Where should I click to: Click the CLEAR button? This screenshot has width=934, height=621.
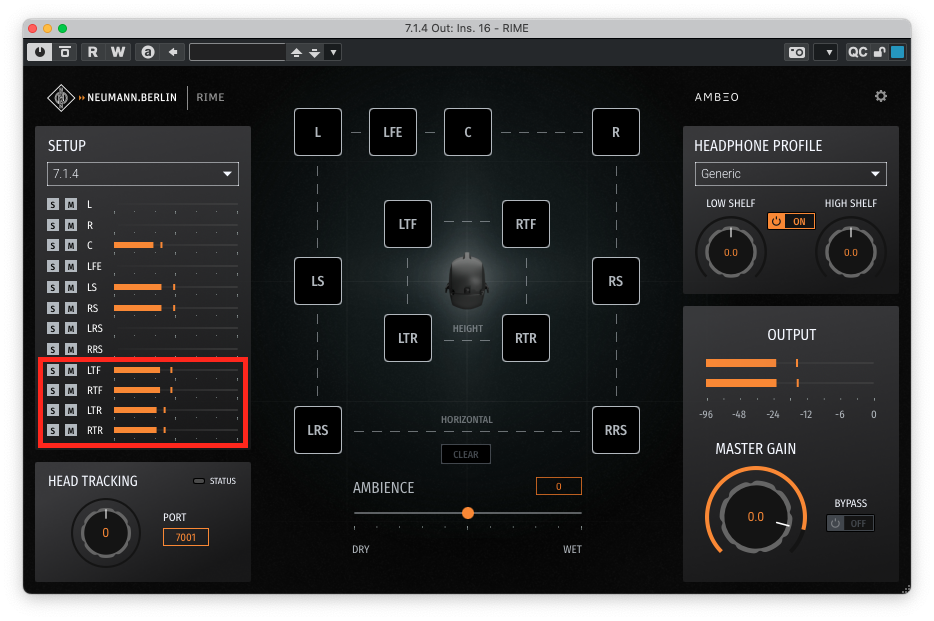pos(466,454)
